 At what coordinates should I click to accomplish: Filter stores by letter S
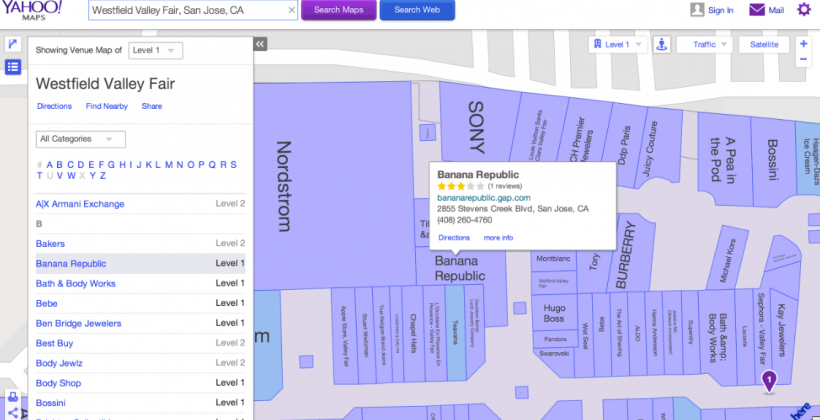pyautogui.click(x=233, y=165)
